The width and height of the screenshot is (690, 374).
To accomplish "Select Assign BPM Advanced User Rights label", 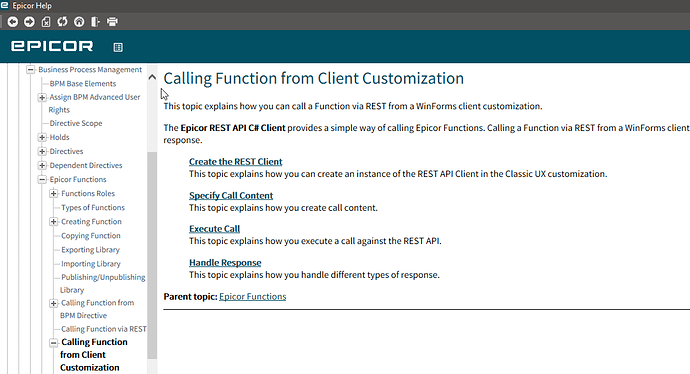I will (x=95, y=103).
